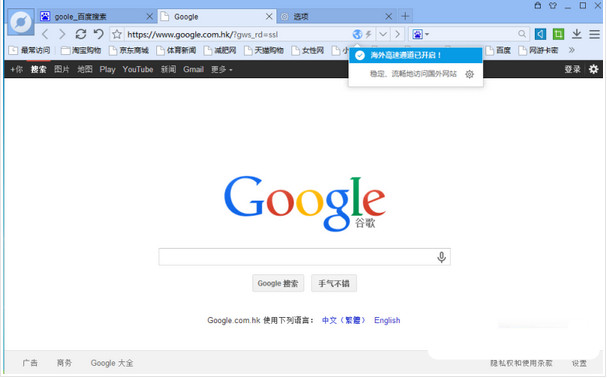Close the goole_百度搜索 tab
Viewport: 607px width, 378px height.
(149, 17)
